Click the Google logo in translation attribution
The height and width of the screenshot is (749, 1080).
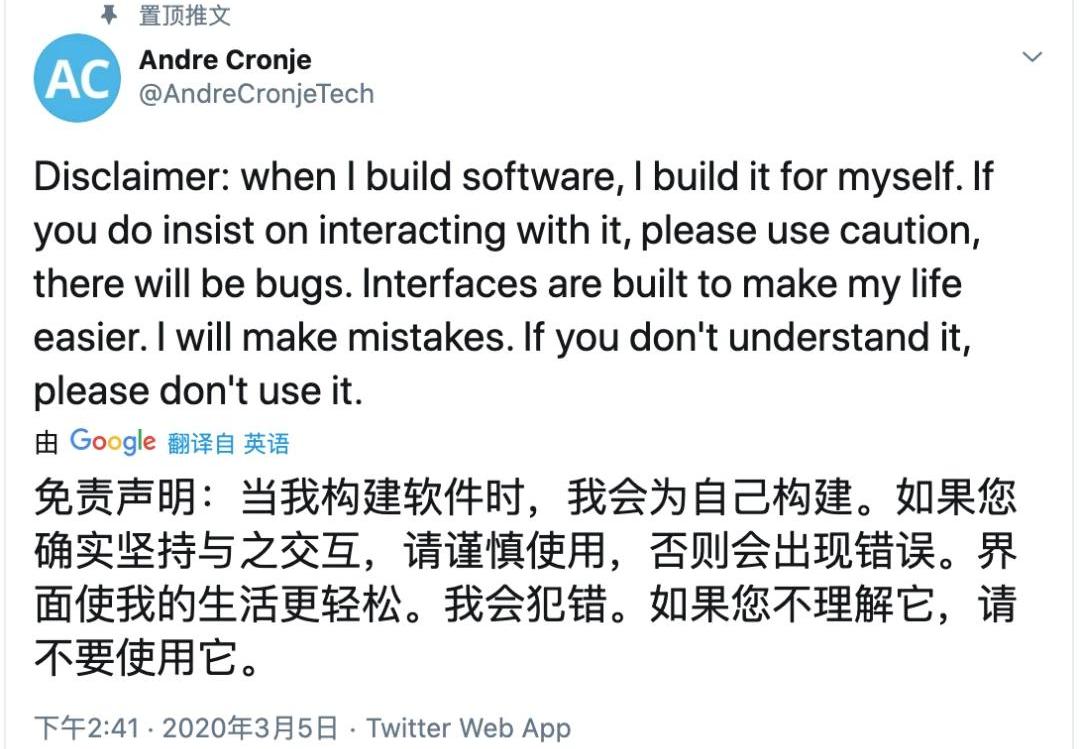tap(112, 441)
